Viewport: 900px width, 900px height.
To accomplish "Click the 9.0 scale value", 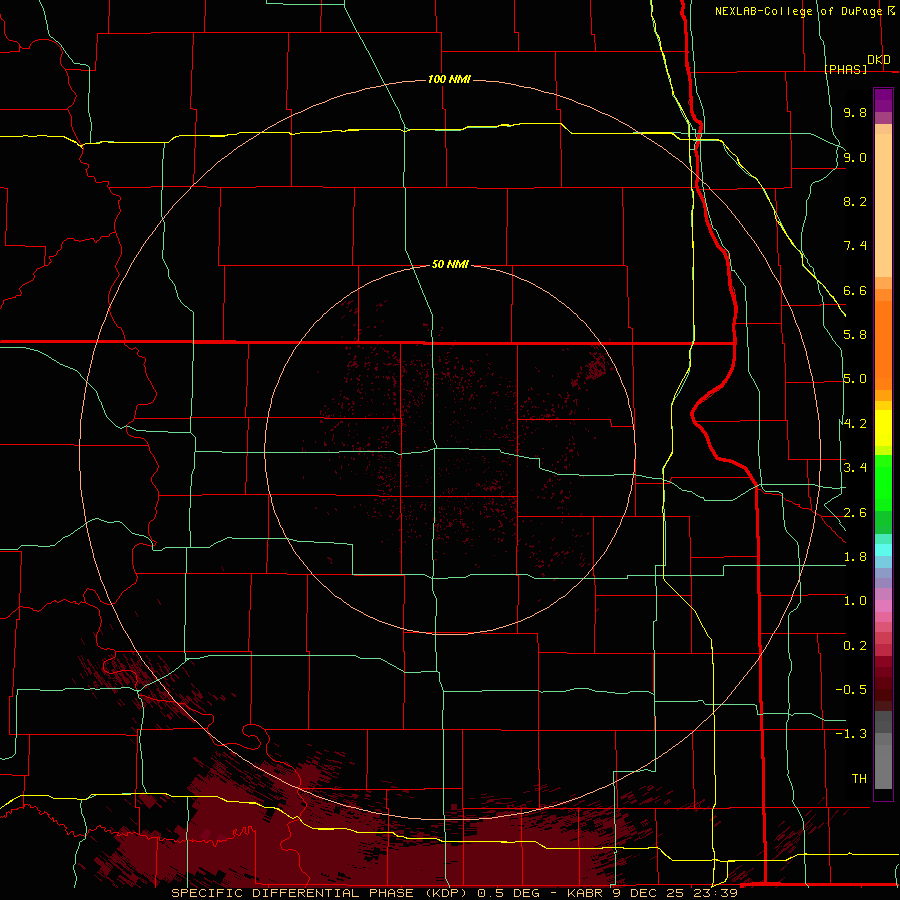I will click(855, 157).
